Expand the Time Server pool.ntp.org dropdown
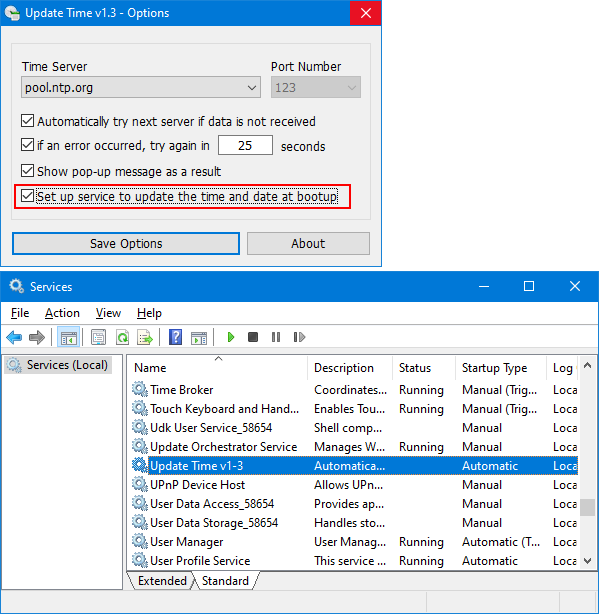This screenshot has width=599, height=614. (x=141, y=87)
